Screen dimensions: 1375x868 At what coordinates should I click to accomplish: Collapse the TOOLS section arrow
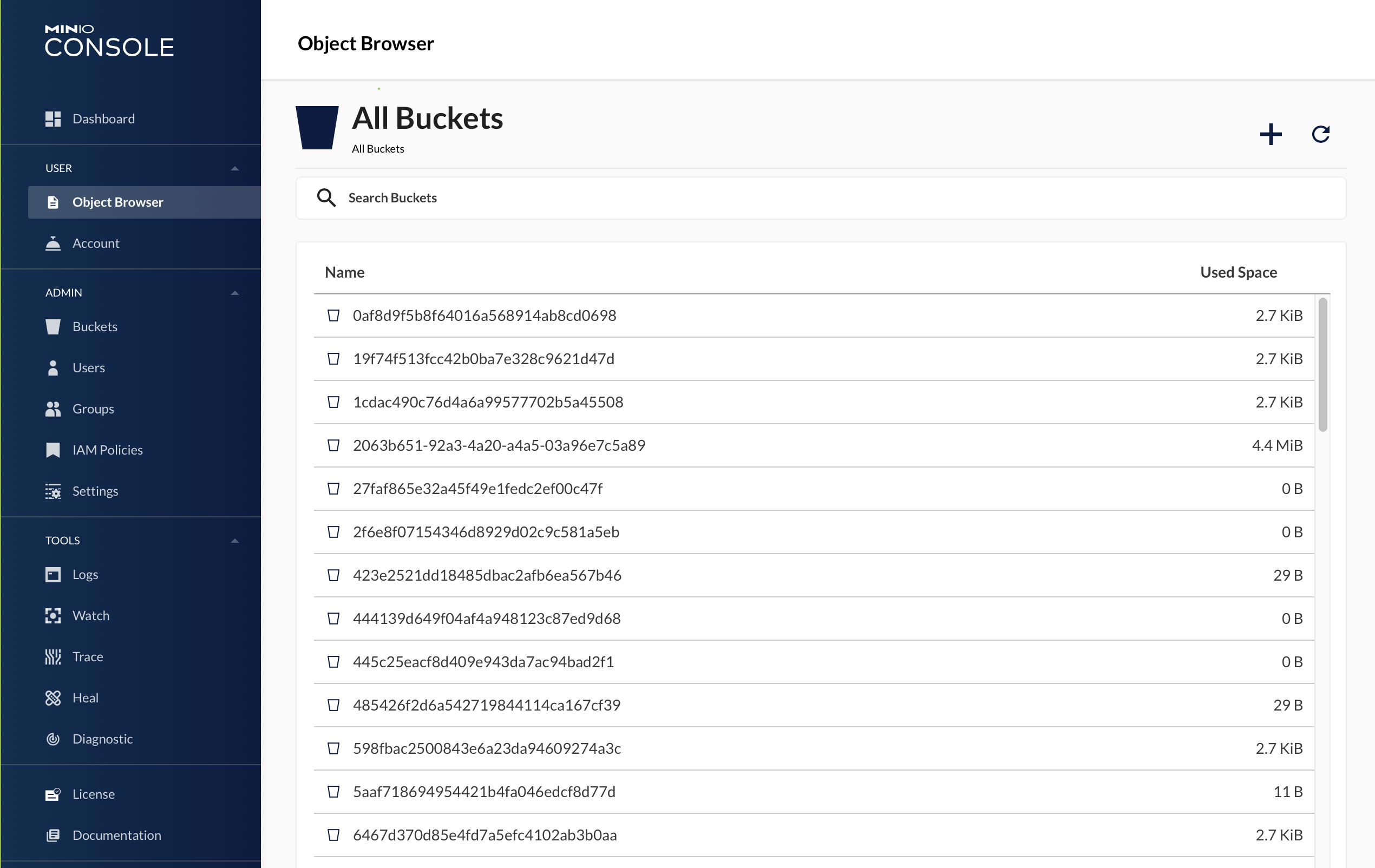235,541
